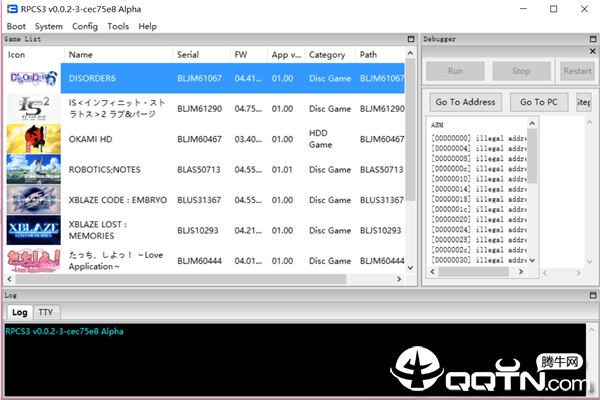Click ASM list scroll right arrow
This screenshot has height=400, width=600.
[x=521, y=272]
